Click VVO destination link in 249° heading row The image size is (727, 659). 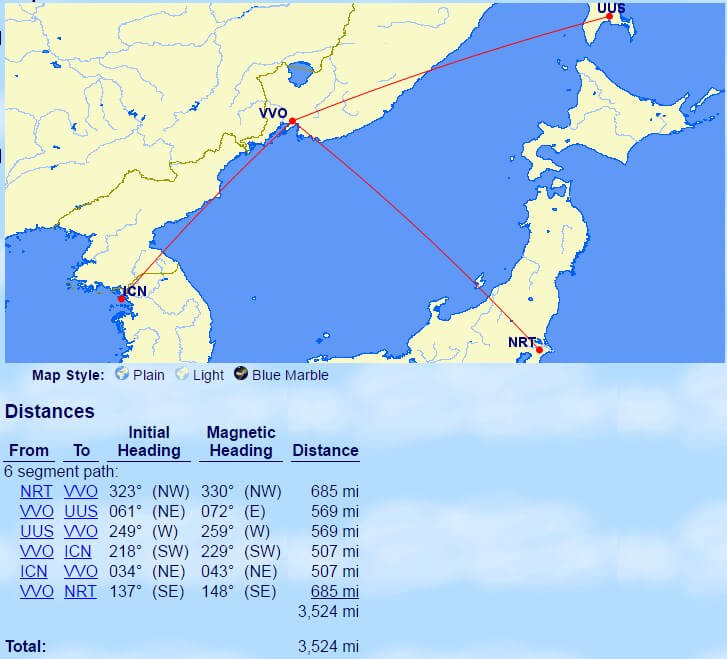(x=80, y=531)
